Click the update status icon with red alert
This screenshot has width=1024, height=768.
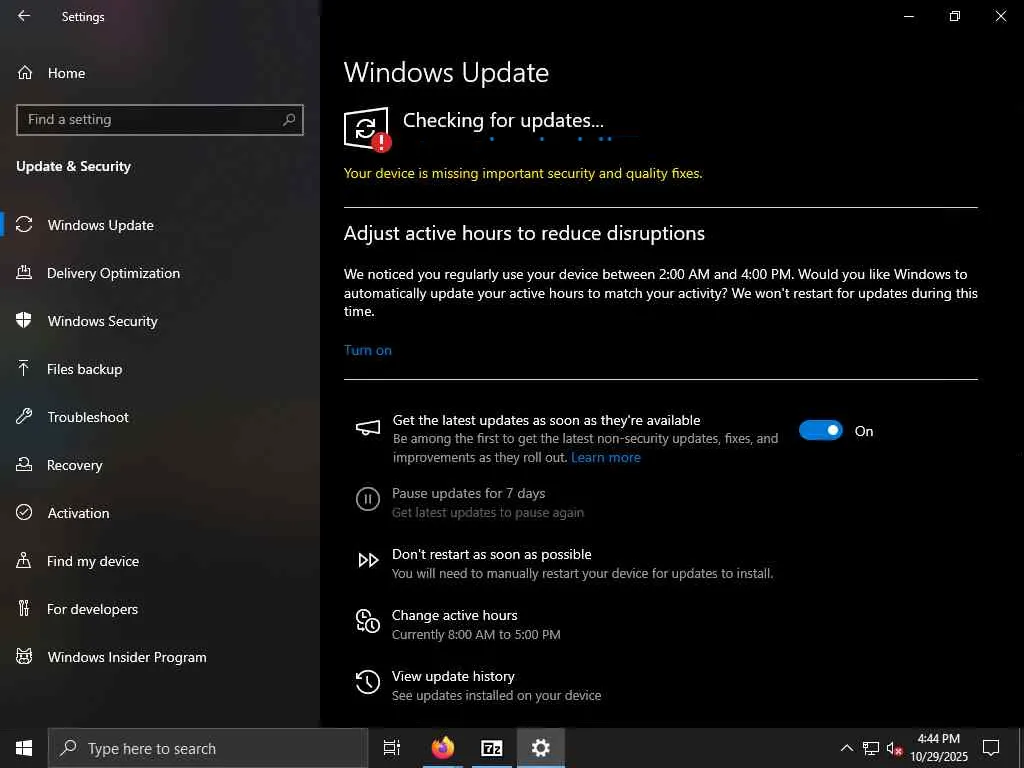click(x=368, y=129)
